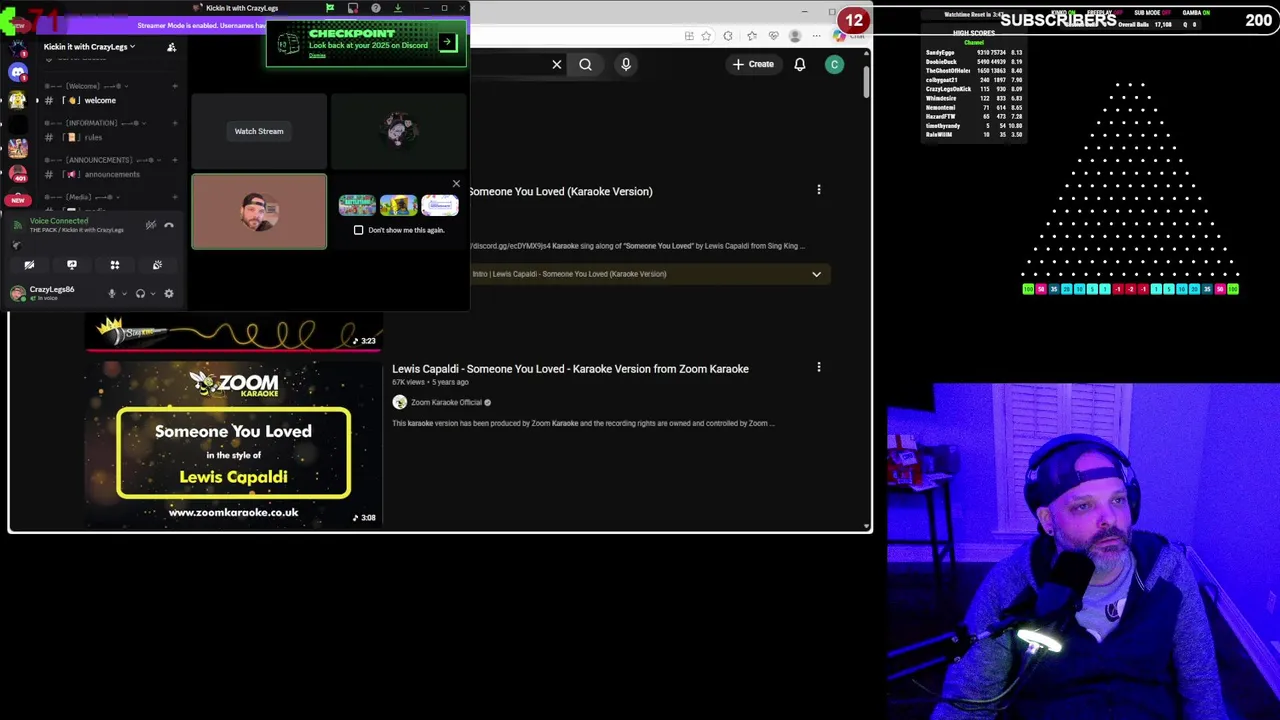Viewport: 1280px width, 720px height.
Task: Add page to favorites star in Edge
Action: pos(706,36)
